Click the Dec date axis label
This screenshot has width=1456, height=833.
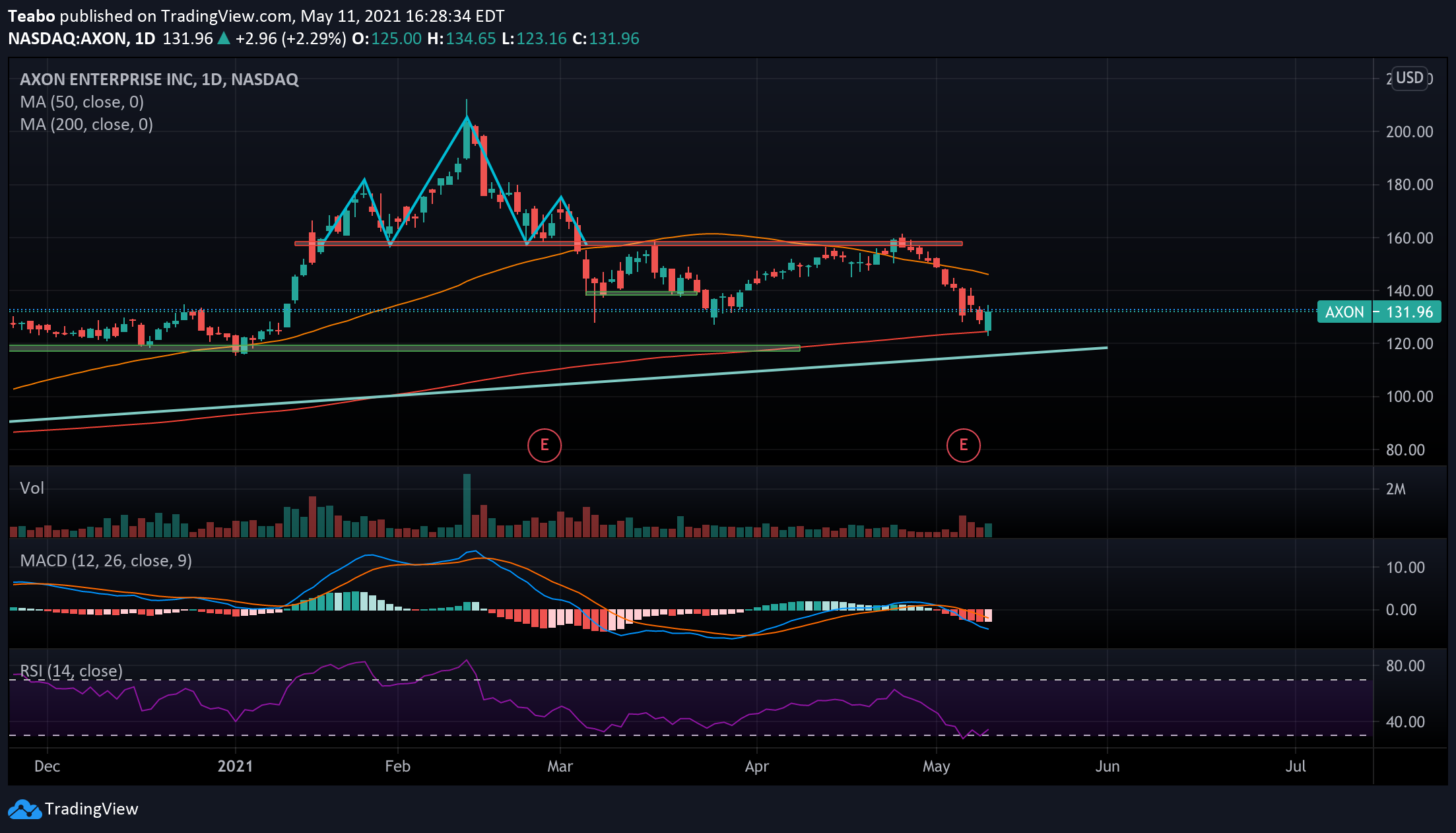click(47, 767)
